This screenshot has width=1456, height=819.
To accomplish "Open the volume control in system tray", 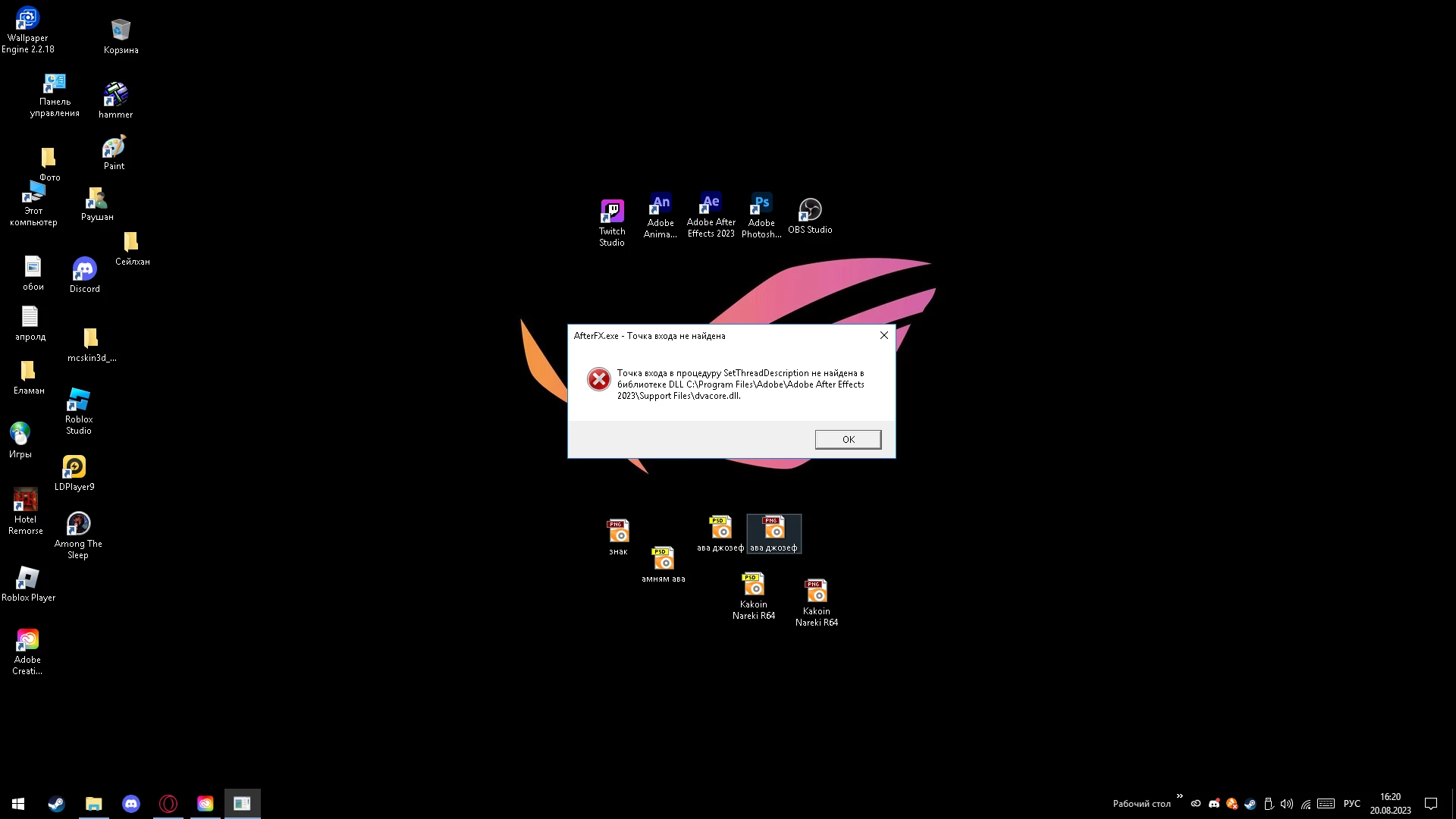I will point(1287,804).
